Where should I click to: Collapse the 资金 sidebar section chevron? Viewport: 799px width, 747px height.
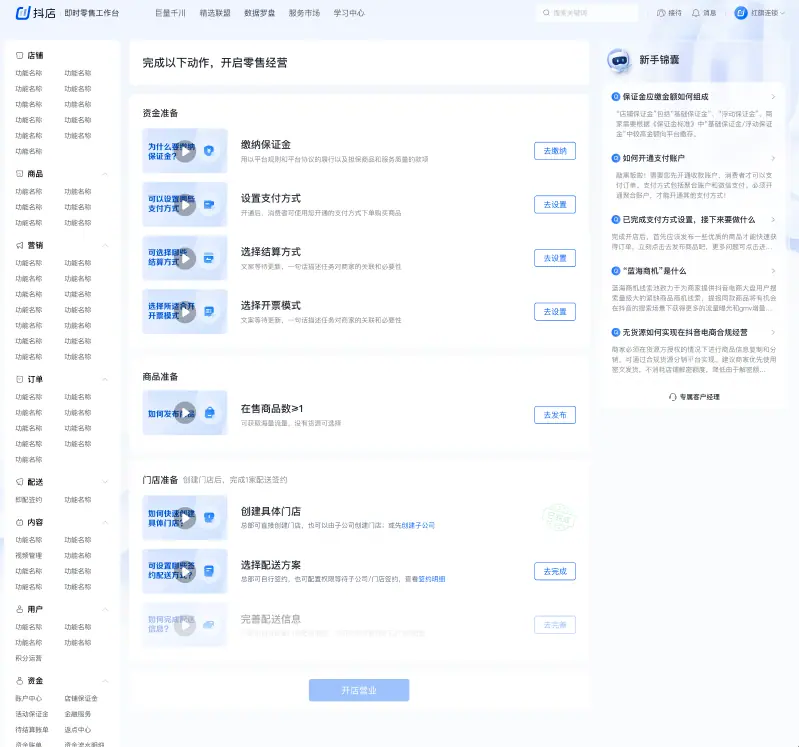(x=105, y=681)
